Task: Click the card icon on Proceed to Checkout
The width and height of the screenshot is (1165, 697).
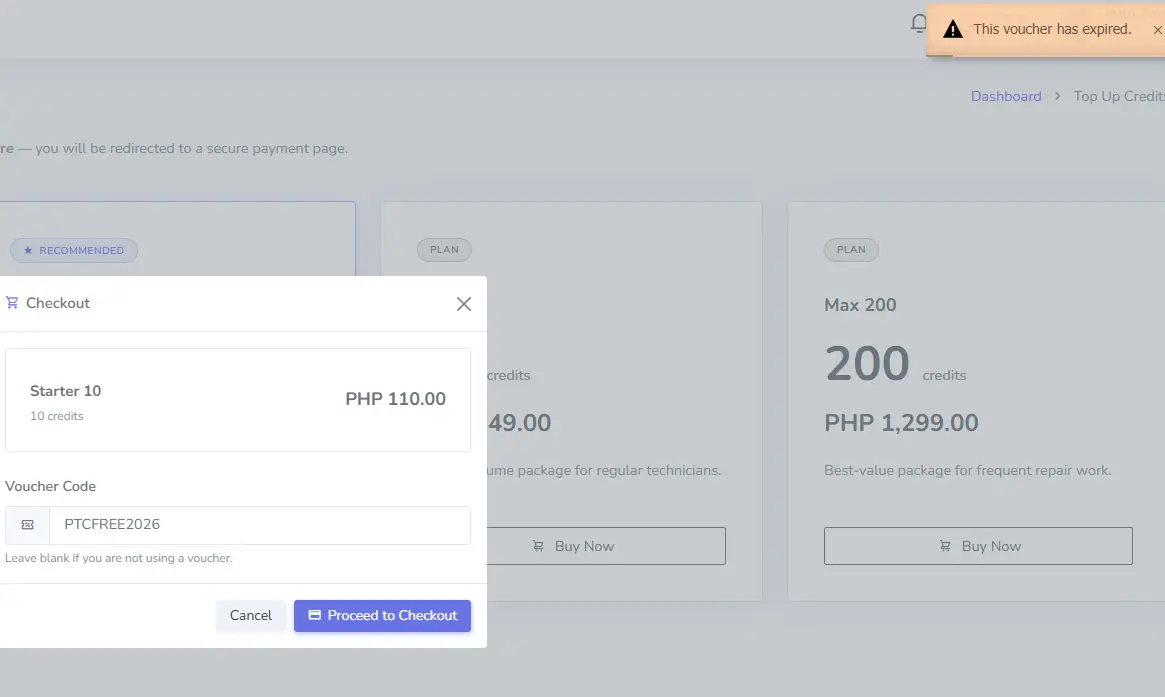Action: [314, 615]
